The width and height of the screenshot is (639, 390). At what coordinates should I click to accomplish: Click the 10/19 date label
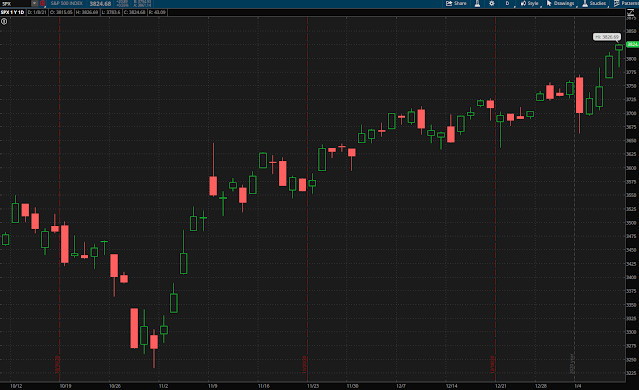pos(65,386)
